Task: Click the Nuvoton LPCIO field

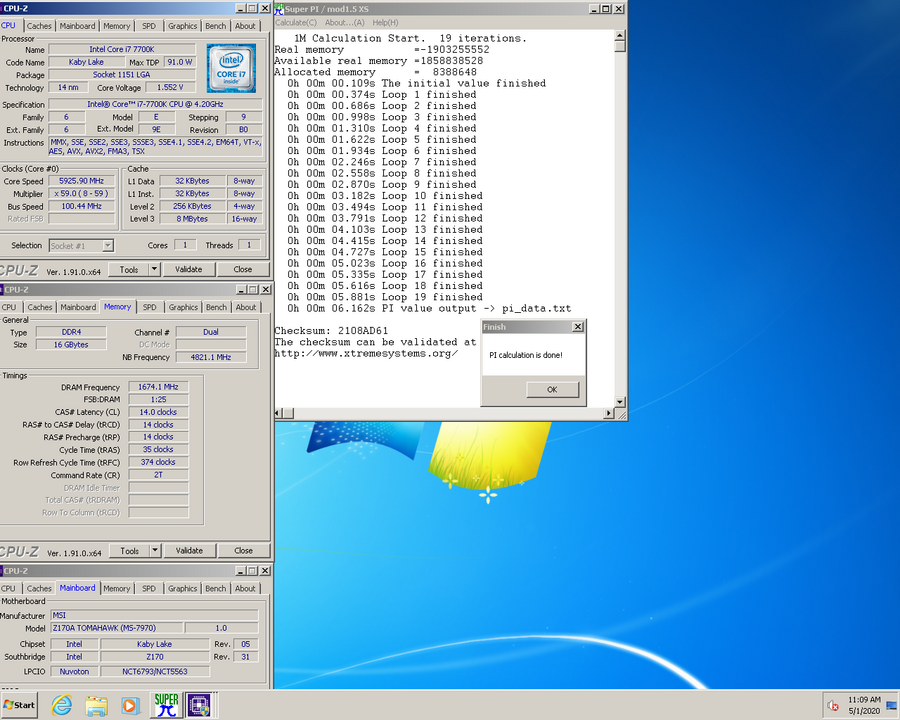Action: click(x=74, y=672)
